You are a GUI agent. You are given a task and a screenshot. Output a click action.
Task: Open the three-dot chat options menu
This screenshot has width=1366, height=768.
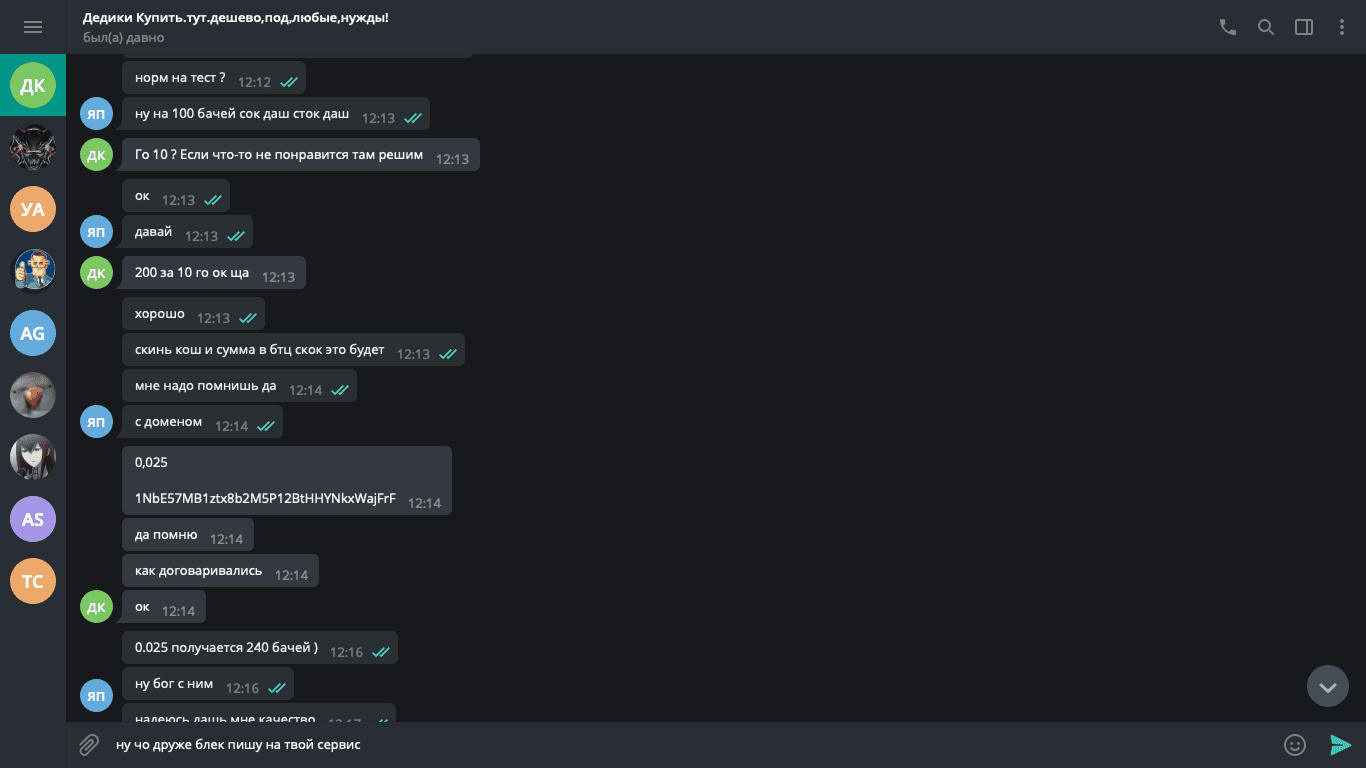click(x=1342, y=27)
